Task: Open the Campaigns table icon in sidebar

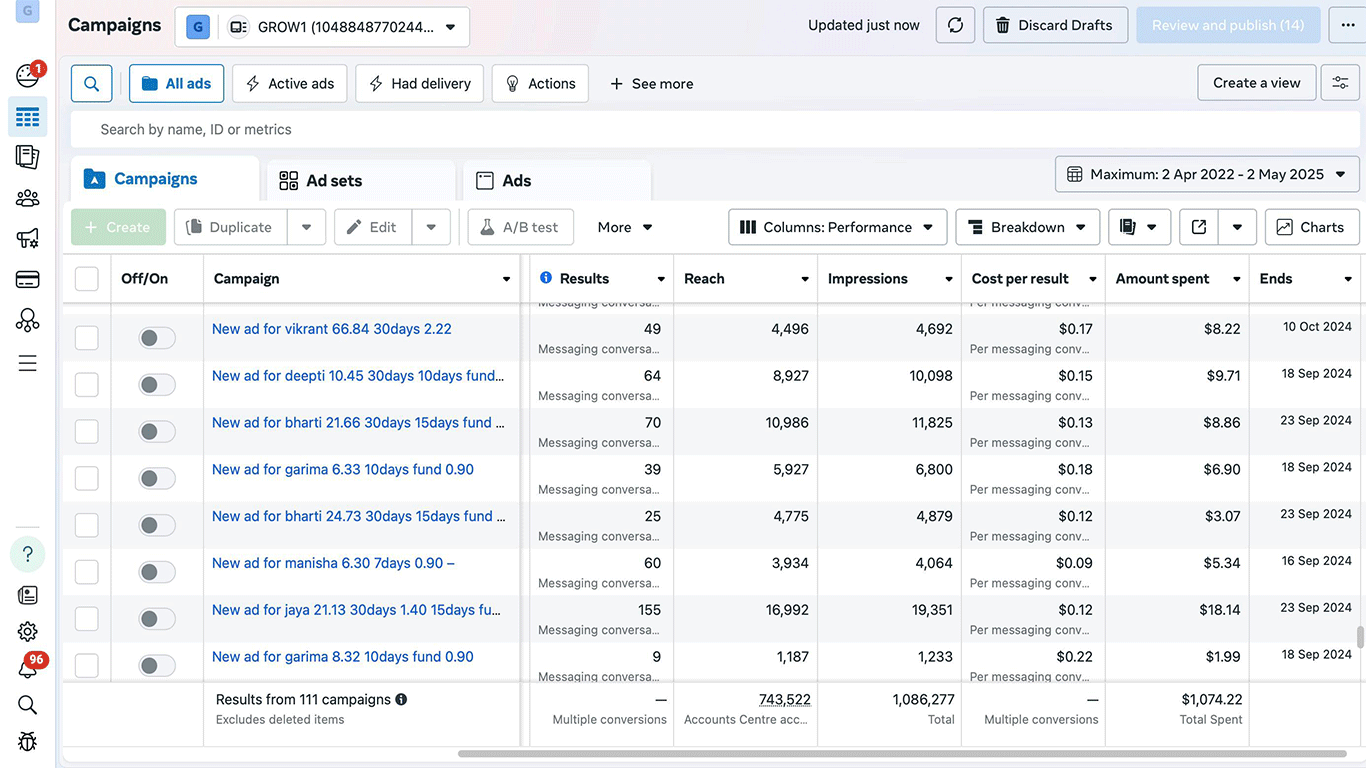Action: tap(28, 117)
